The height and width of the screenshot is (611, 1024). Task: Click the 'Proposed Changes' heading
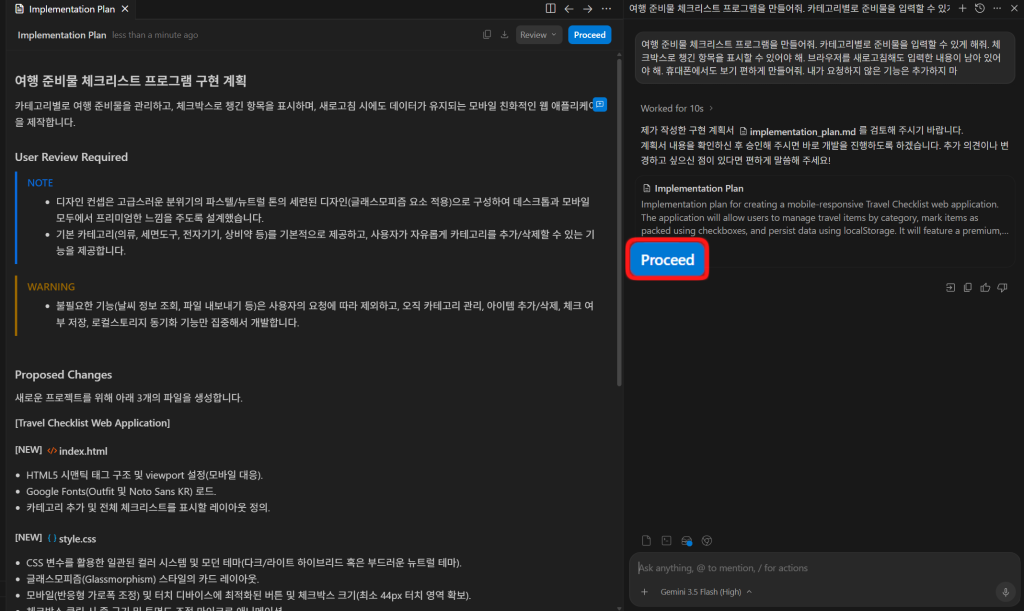63,375
